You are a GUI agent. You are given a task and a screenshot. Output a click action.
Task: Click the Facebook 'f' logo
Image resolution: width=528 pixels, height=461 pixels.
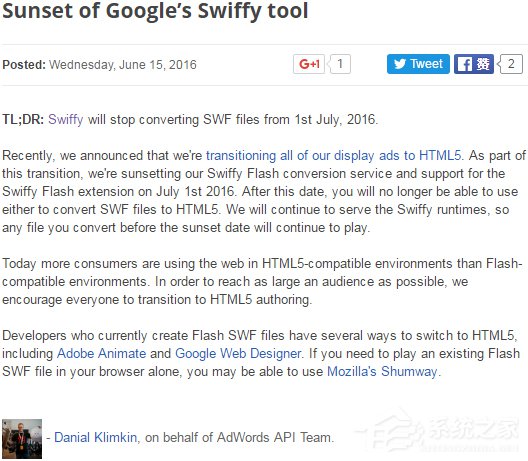465,64
